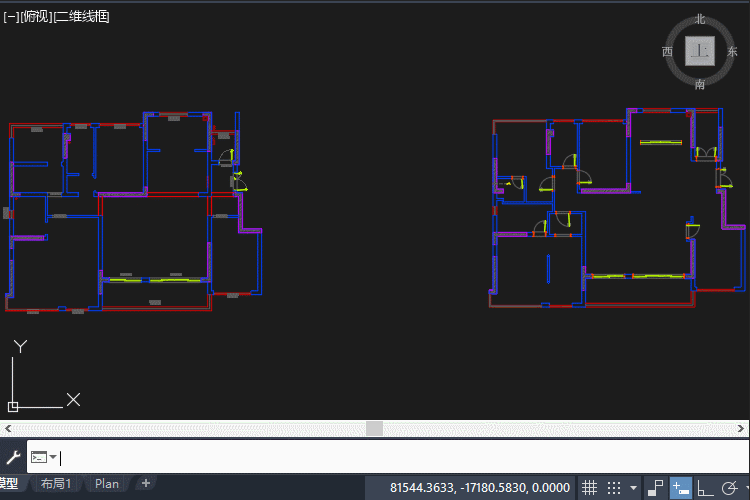Click horizontal scrollbar left arrow
Screen dimensions: 750x500
click(x=8, y=429)
